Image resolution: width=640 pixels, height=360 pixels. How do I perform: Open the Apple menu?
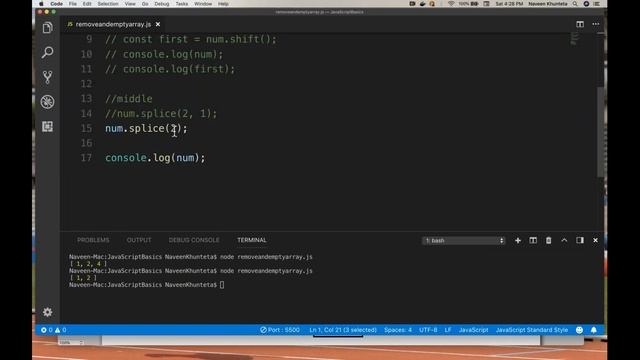tap(41, 4)
